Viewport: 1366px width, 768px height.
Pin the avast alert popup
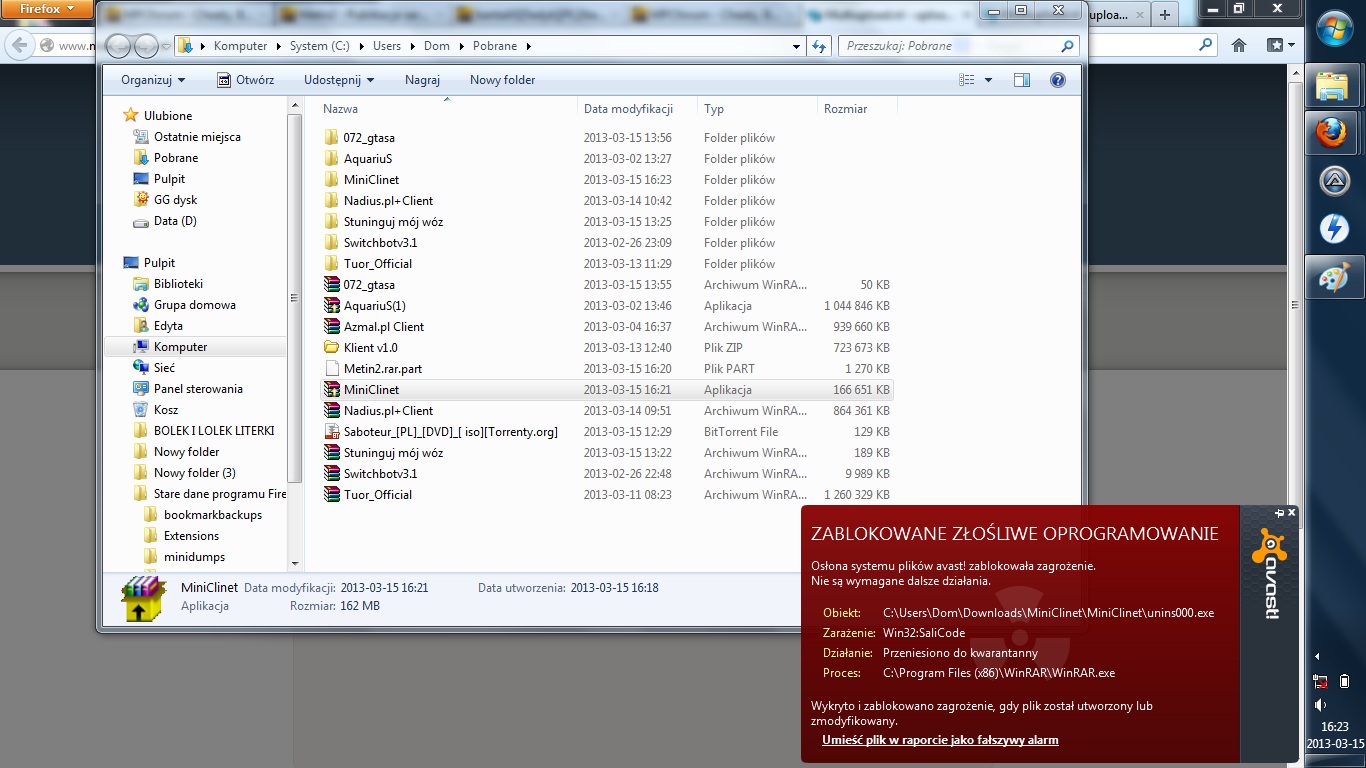(1279, 513)
